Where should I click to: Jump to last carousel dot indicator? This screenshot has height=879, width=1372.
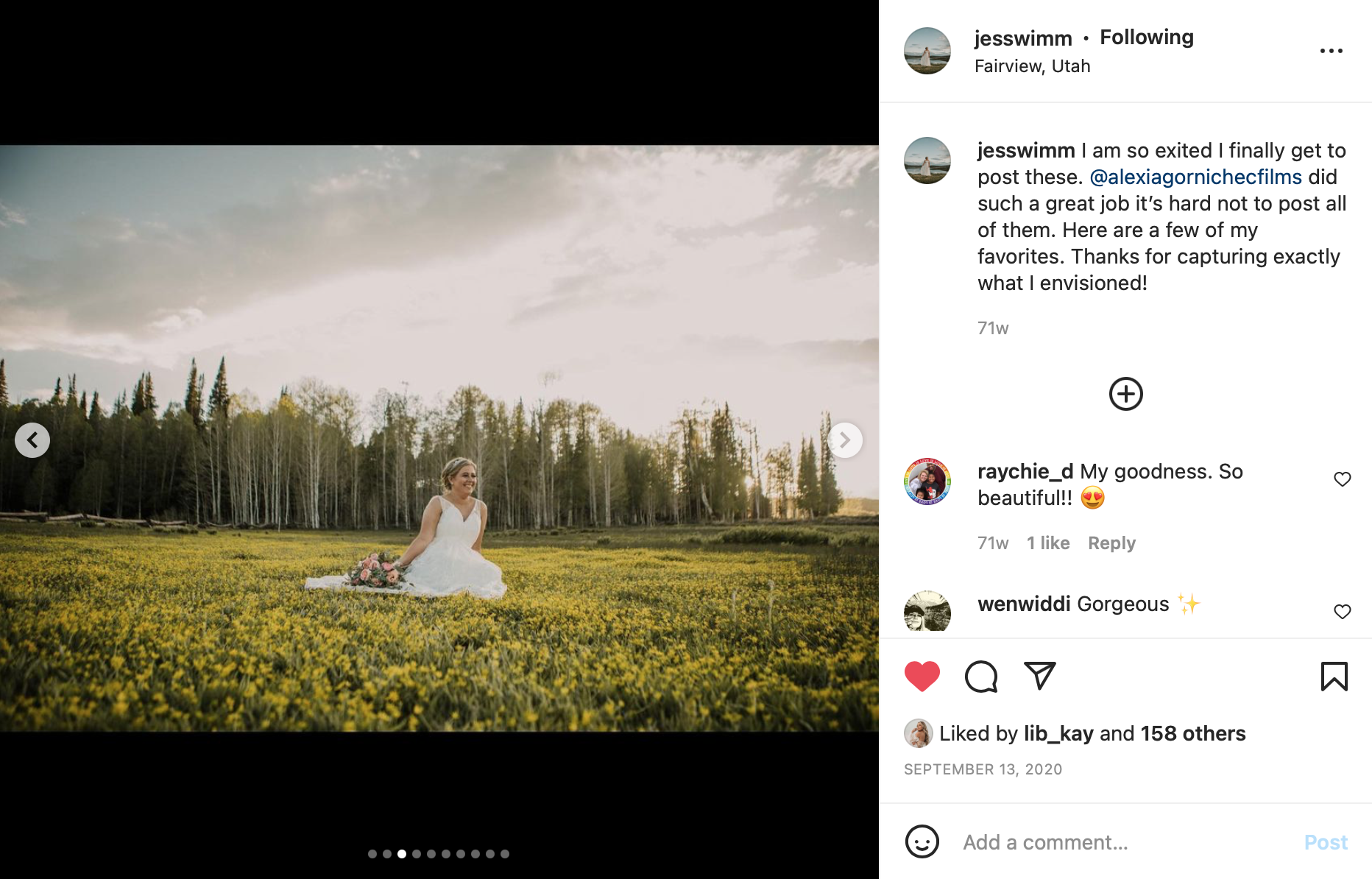tap(505, 854)
